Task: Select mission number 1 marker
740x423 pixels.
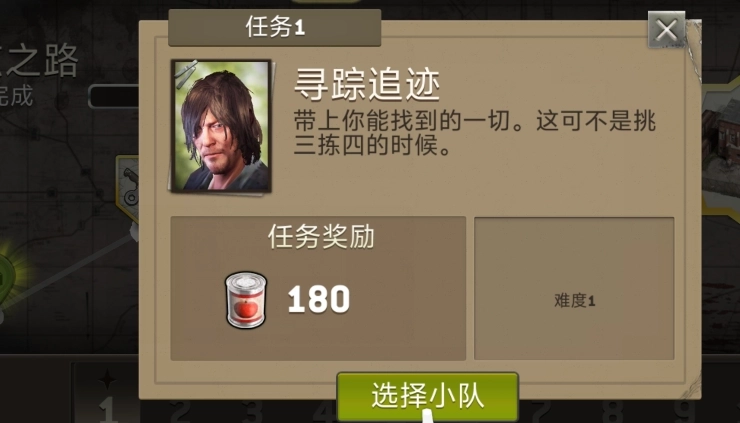Action: point(108,409)
